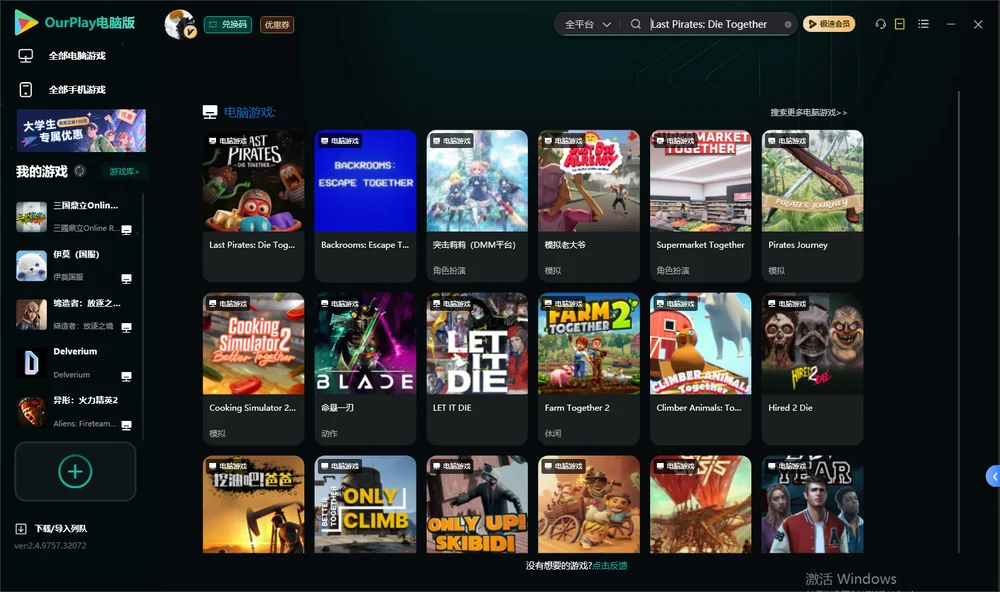Click the yellow bookmark toolbar icon
Image resolution: width=1000 pixels, height=592 pixels.
900,24
